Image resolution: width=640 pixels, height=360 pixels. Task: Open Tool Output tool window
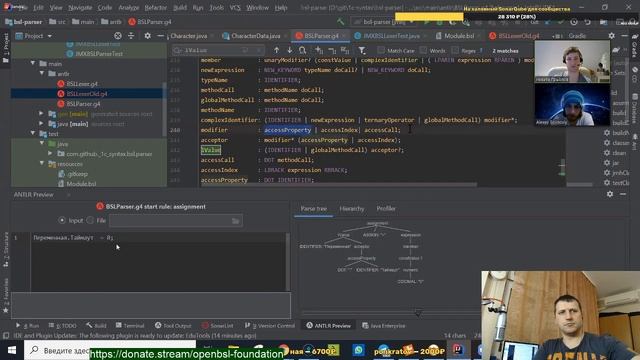click(173, 325)
